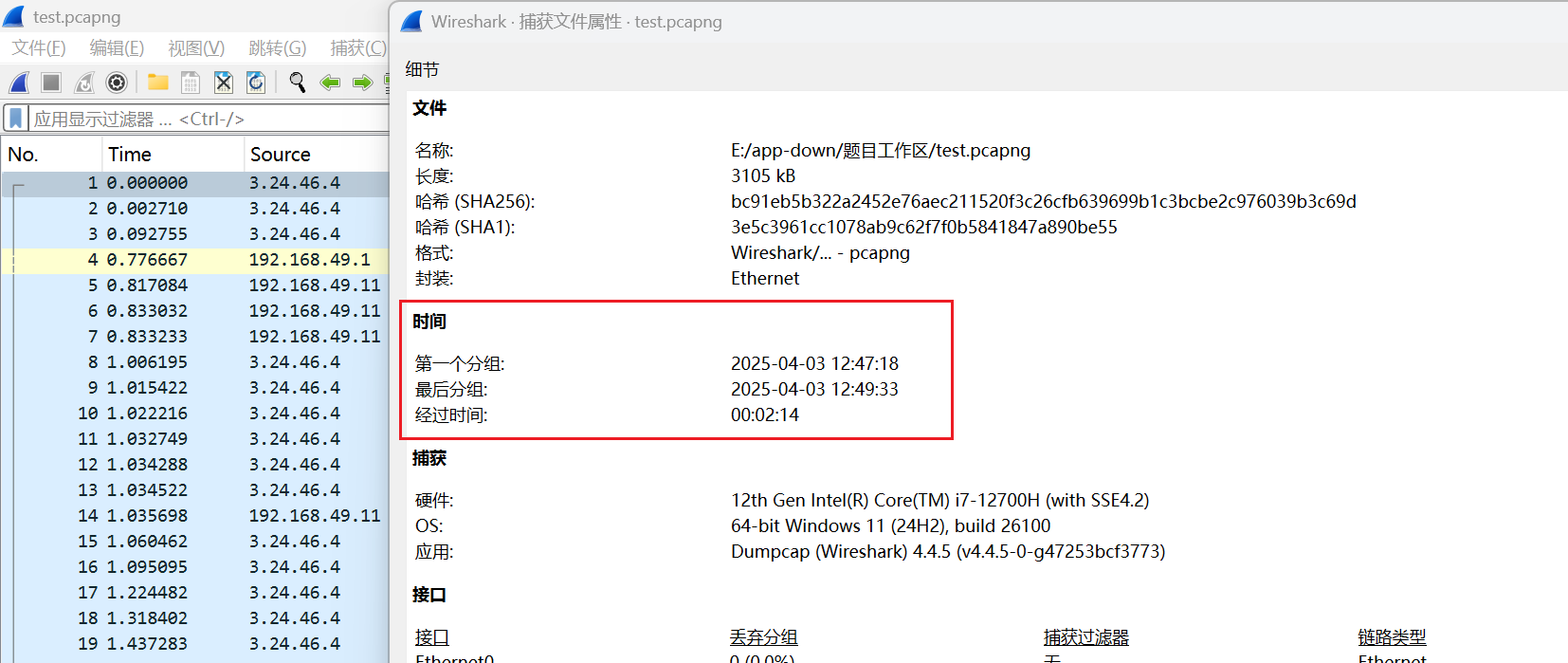Click the 应用显示过滤器 filter input field
Image resolution: width=1568 pixels, height=663 pixels.
[x=209, y=119]
